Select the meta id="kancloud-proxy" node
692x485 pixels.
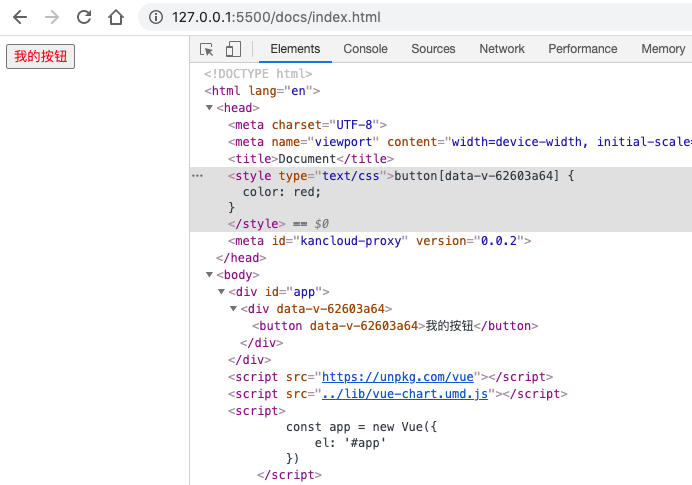pos(380,241)
